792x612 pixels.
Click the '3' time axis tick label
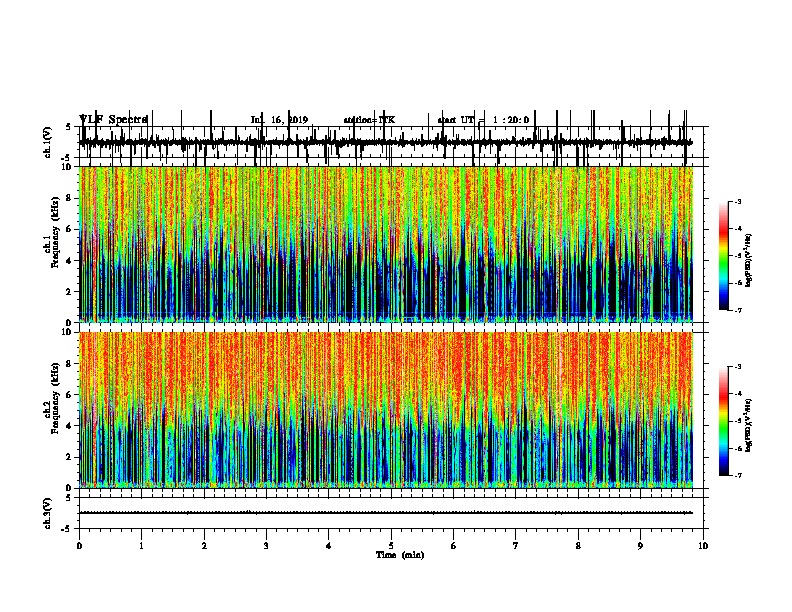(266, 546)
